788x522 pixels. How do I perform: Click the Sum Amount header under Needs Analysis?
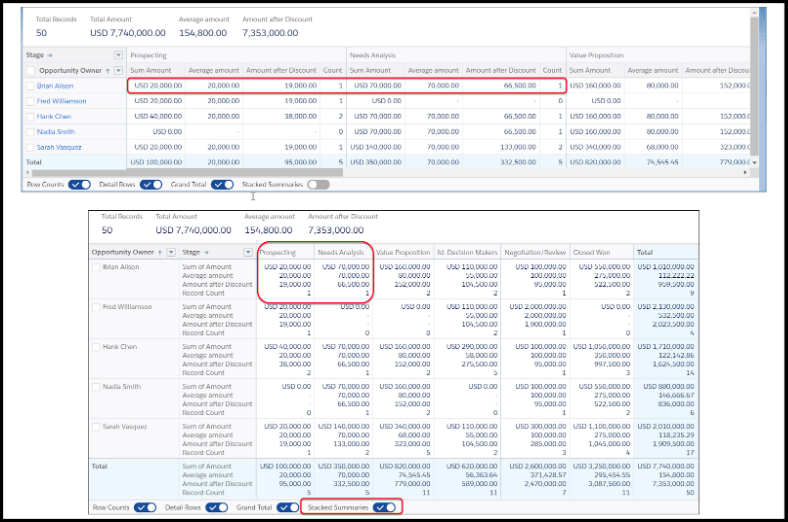(x=370, y=71)
